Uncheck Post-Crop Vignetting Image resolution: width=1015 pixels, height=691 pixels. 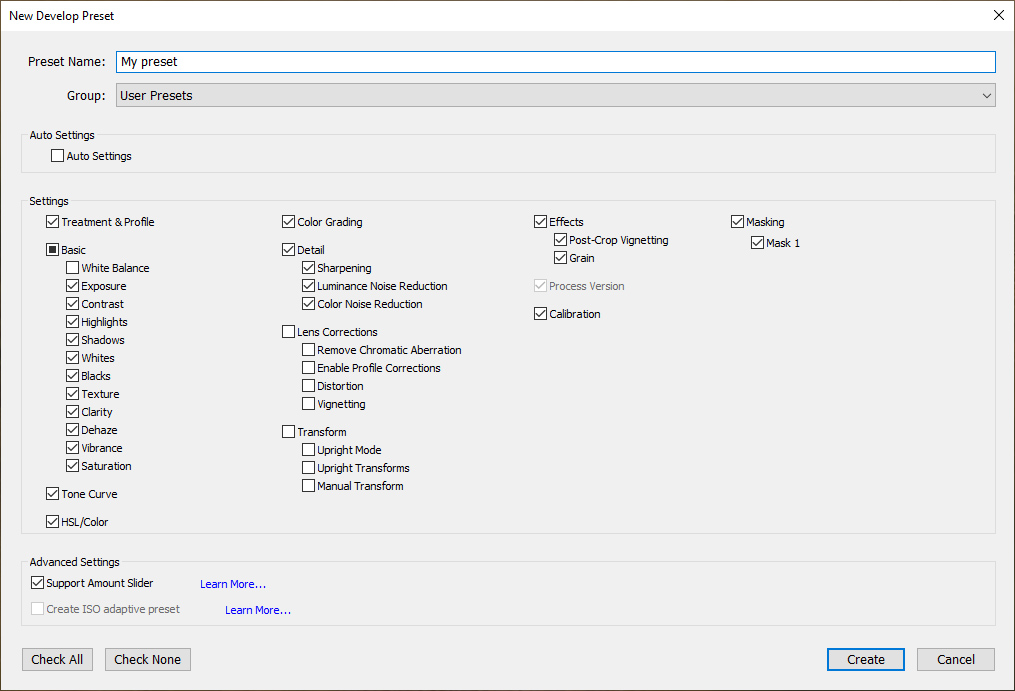pos(561,240)
